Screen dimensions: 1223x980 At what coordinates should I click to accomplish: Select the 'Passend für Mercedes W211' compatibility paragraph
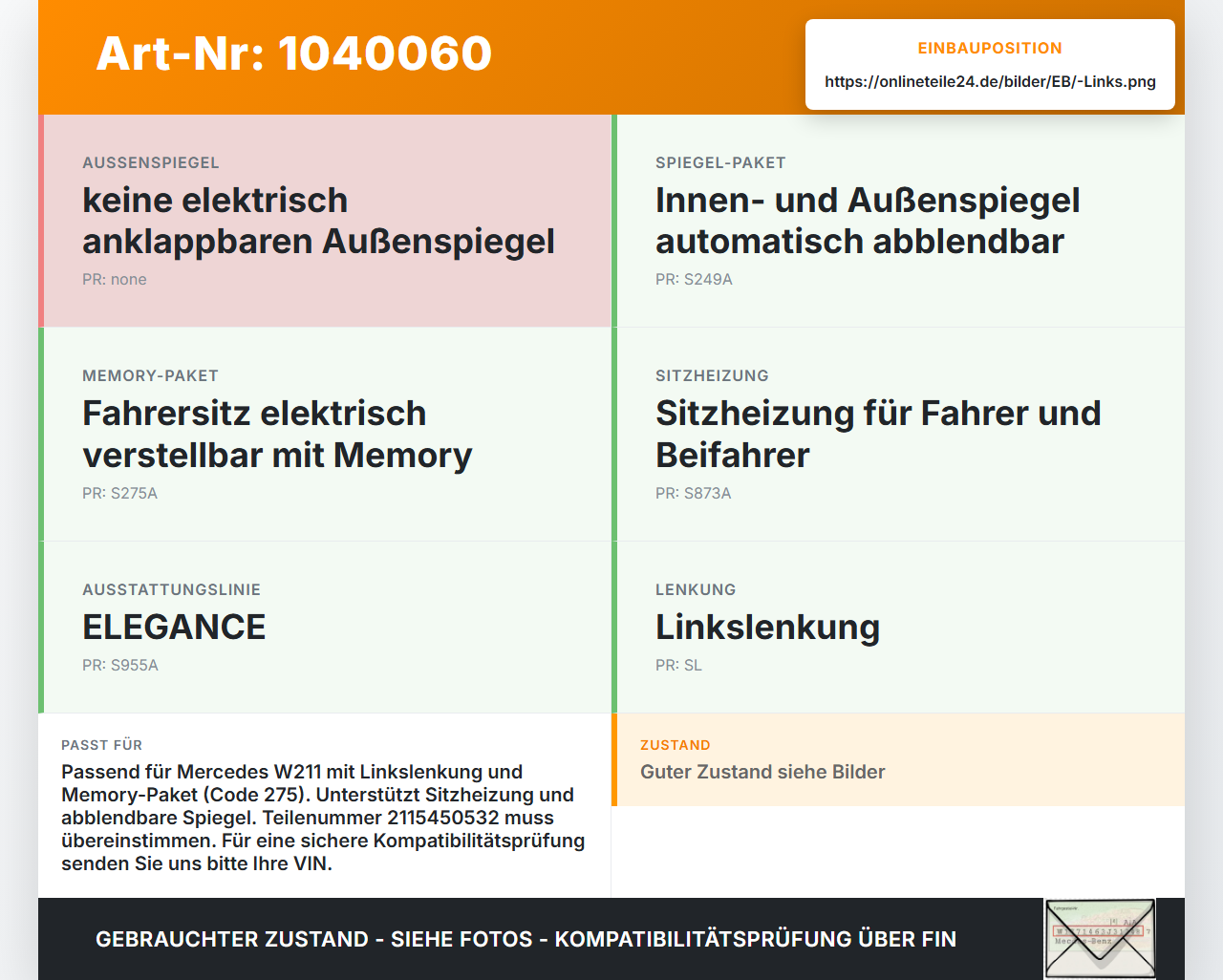click(x=323, y=818)
